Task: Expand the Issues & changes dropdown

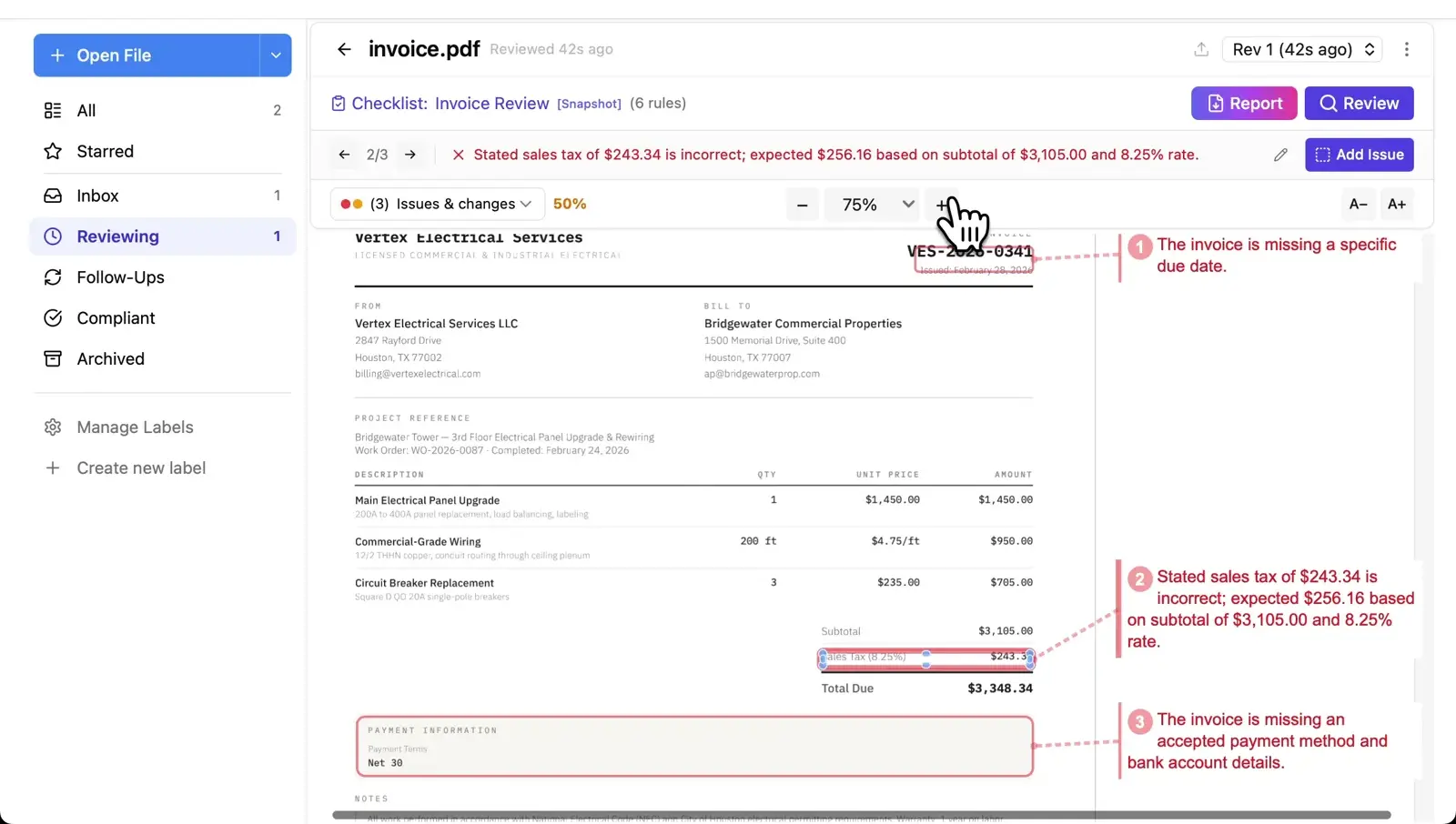Action: [436, 204]
